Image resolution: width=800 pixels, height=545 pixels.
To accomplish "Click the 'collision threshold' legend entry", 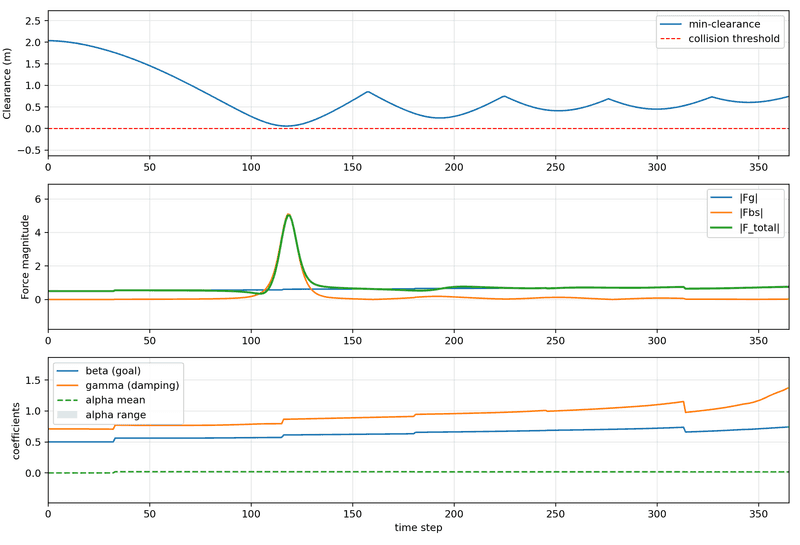I will (719, 39).
